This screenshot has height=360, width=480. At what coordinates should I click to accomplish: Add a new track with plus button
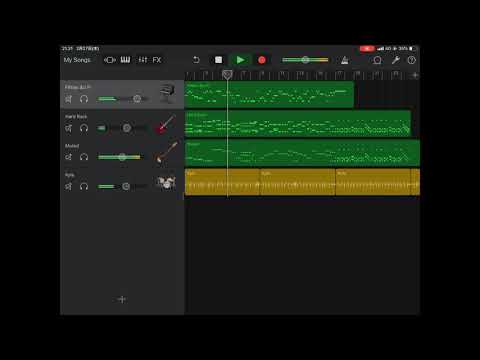122,299
